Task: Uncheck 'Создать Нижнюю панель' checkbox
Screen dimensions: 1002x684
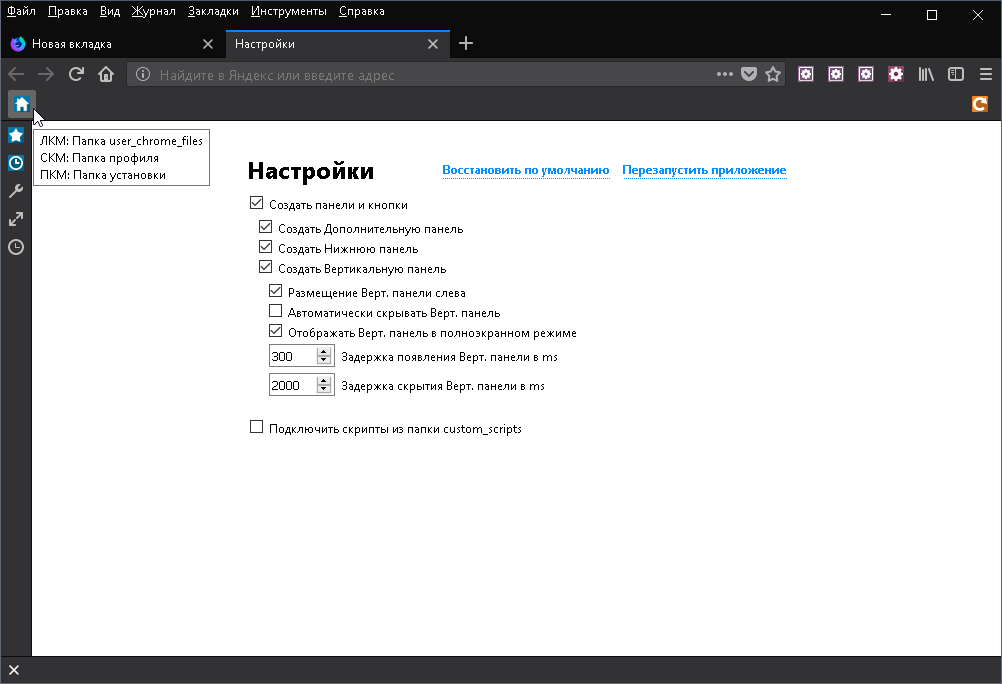Action: pos(265,247)
